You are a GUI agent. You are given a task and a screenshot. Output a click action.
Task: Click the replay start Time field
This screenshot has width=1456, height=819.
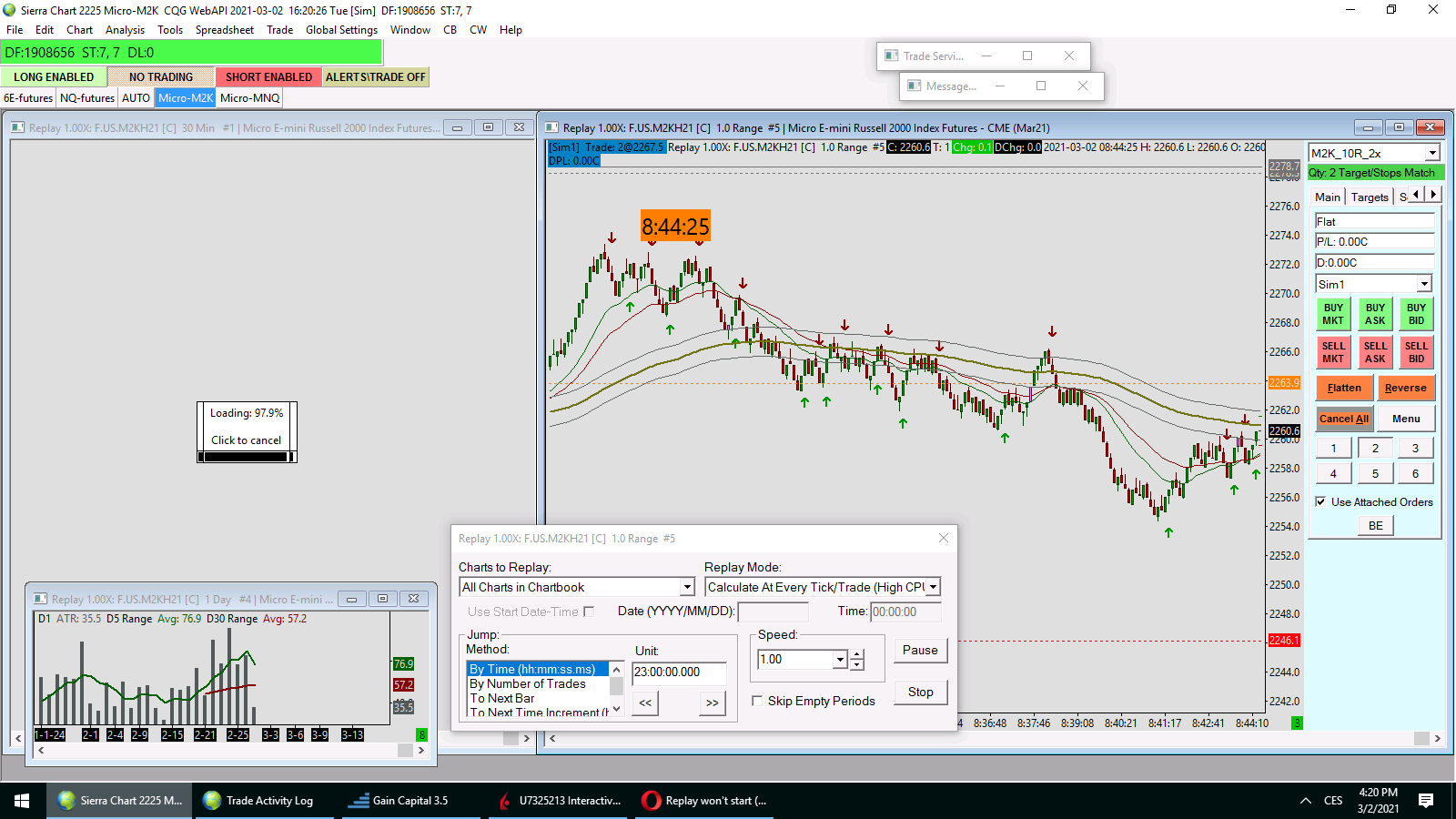[905, 612]
